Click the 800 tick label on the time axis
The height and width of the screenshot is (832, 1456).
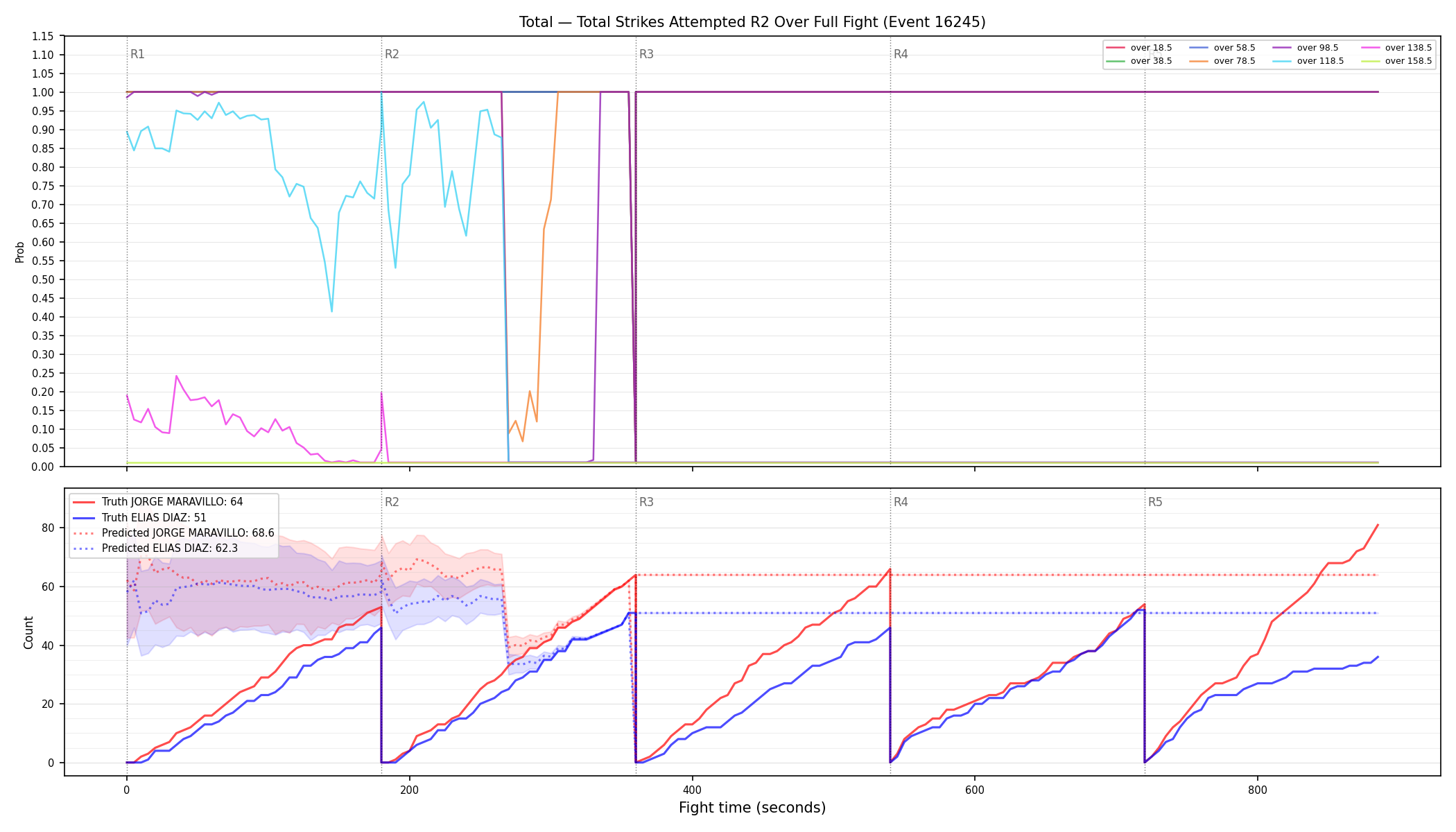pyautogui.click(x=1258, y=790)
